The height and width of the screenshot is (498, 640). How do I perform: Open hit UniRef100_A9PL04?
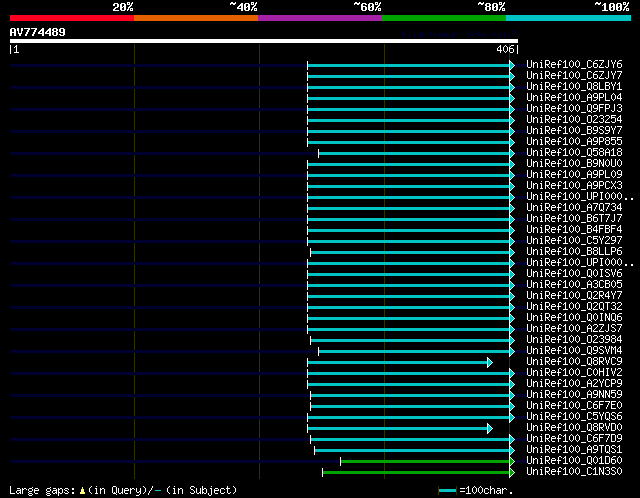pyautogui.click(x=574, y=97)
